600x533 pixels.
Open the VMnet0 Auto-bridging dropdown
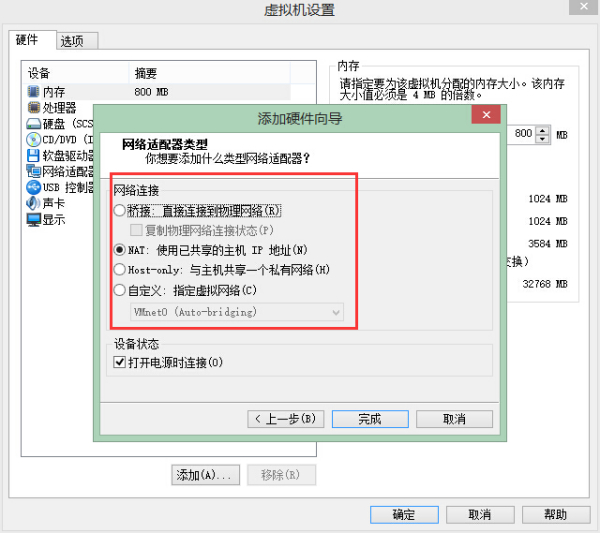click(x=237, y=312)
